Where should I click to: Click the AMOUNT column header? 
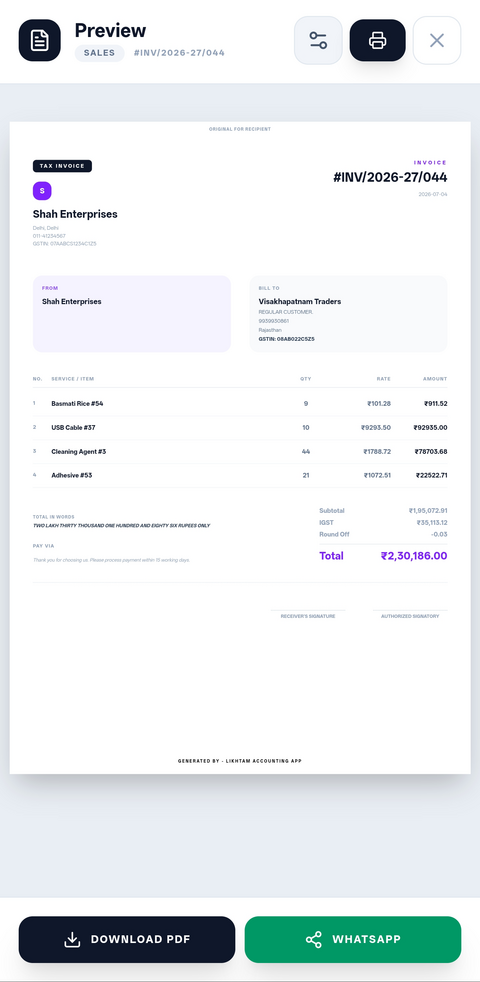pos(435,379)
